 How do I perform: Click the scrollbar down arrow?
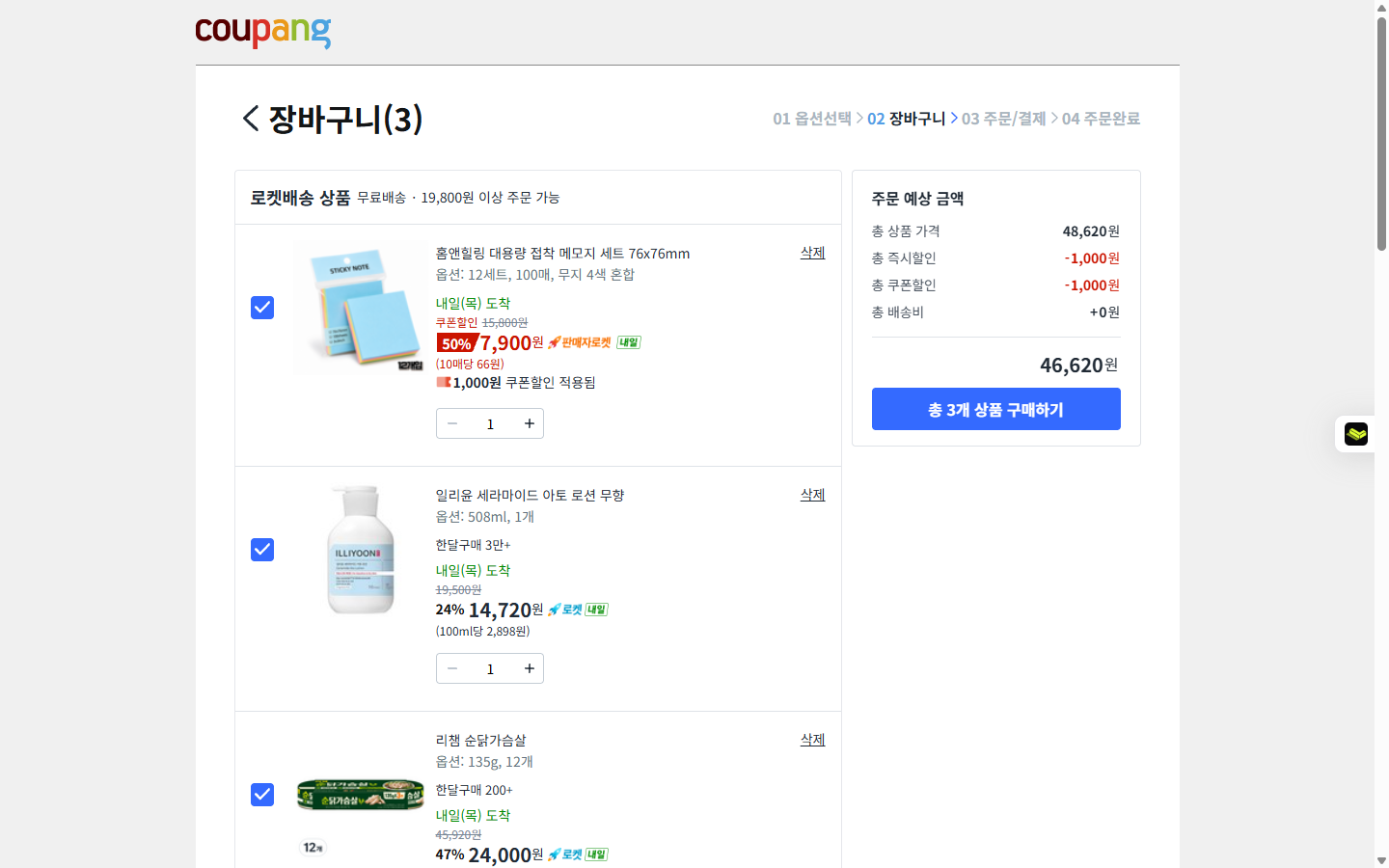[x=1381, y=860]
